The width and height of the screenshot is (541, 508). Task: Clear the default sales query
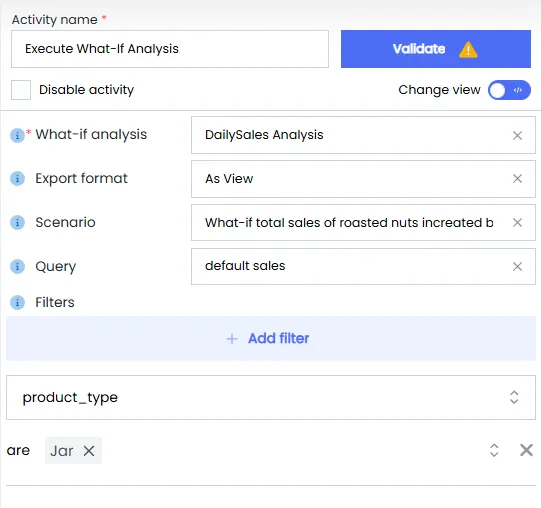517,266
